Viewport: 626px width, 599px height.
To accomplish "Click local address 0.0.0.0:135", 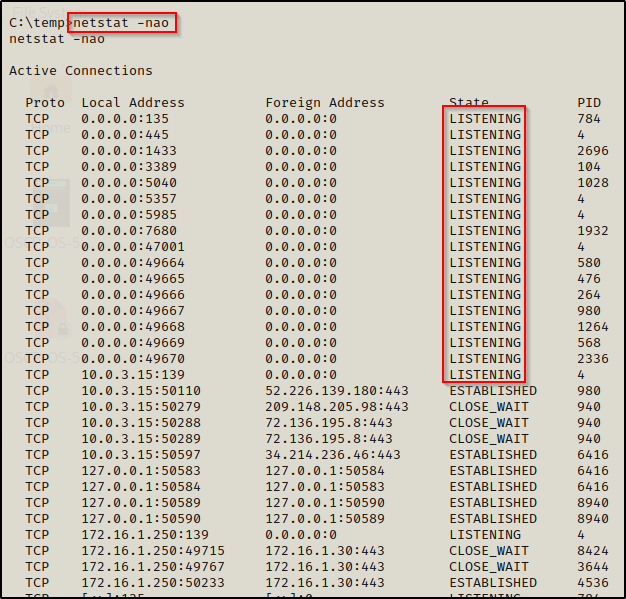I will coord(125,119).
